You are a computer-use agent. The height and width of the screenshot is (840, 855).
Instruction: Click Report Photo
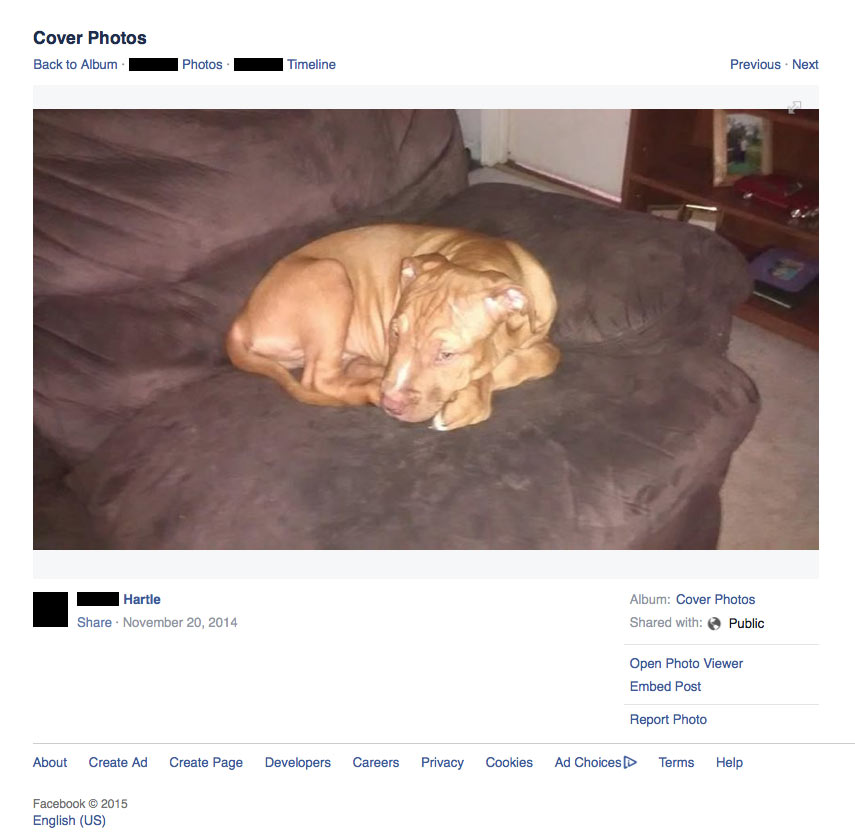668,719
